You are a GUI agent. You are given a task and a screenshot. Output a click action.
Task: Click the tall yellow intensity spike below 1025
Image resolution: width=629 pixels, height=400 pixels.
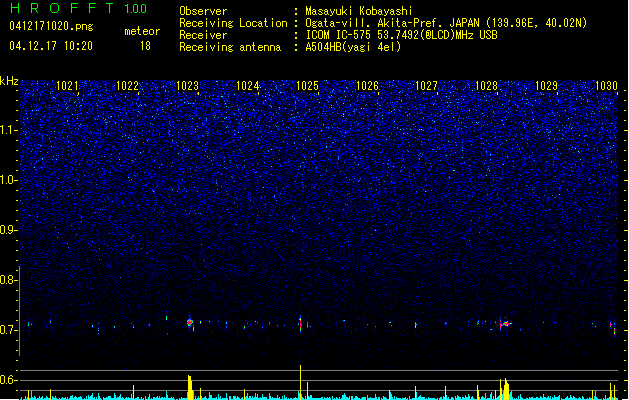[x=300, y=382]
